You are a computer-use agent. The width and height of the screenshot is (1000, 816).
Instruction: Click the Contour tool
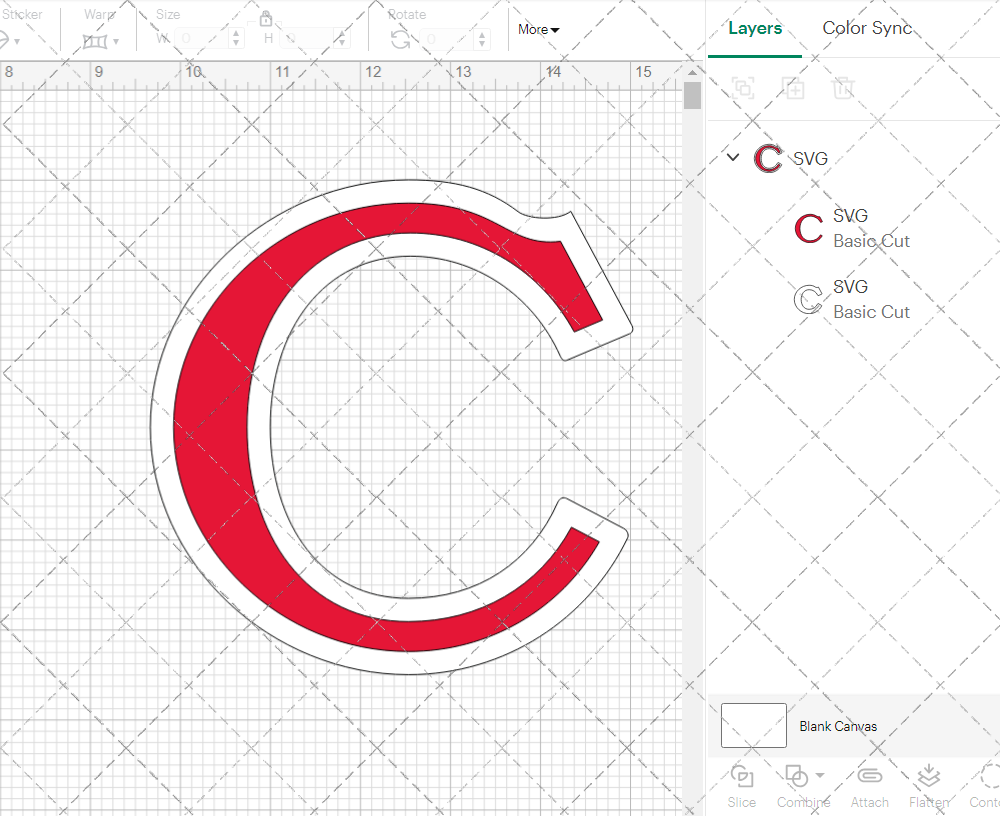tap(985, 786)
